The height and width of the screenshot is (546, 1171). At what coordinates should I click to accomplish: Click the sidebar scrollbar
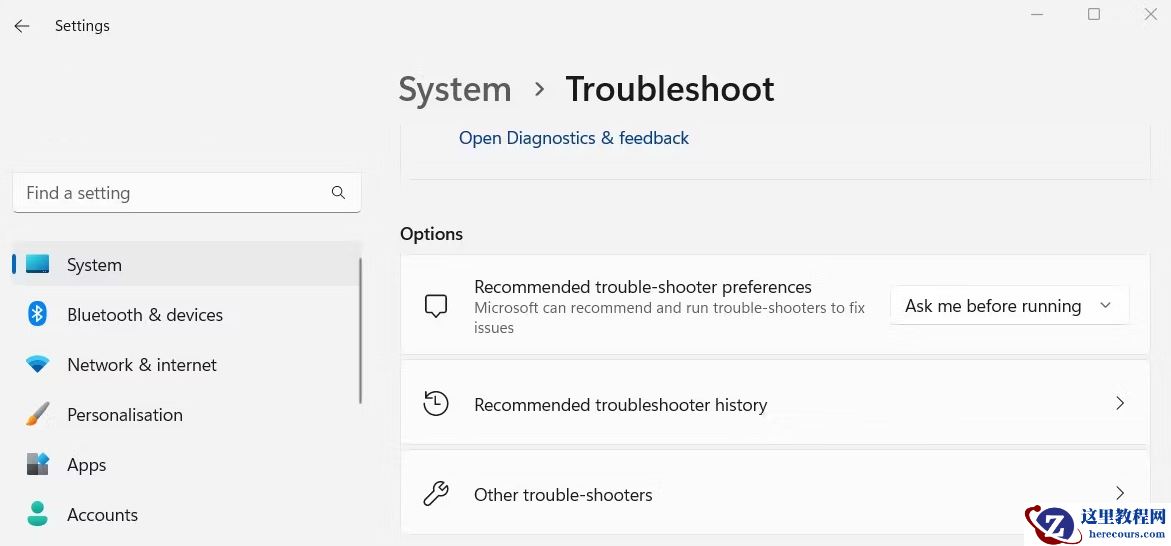(360, 330)
